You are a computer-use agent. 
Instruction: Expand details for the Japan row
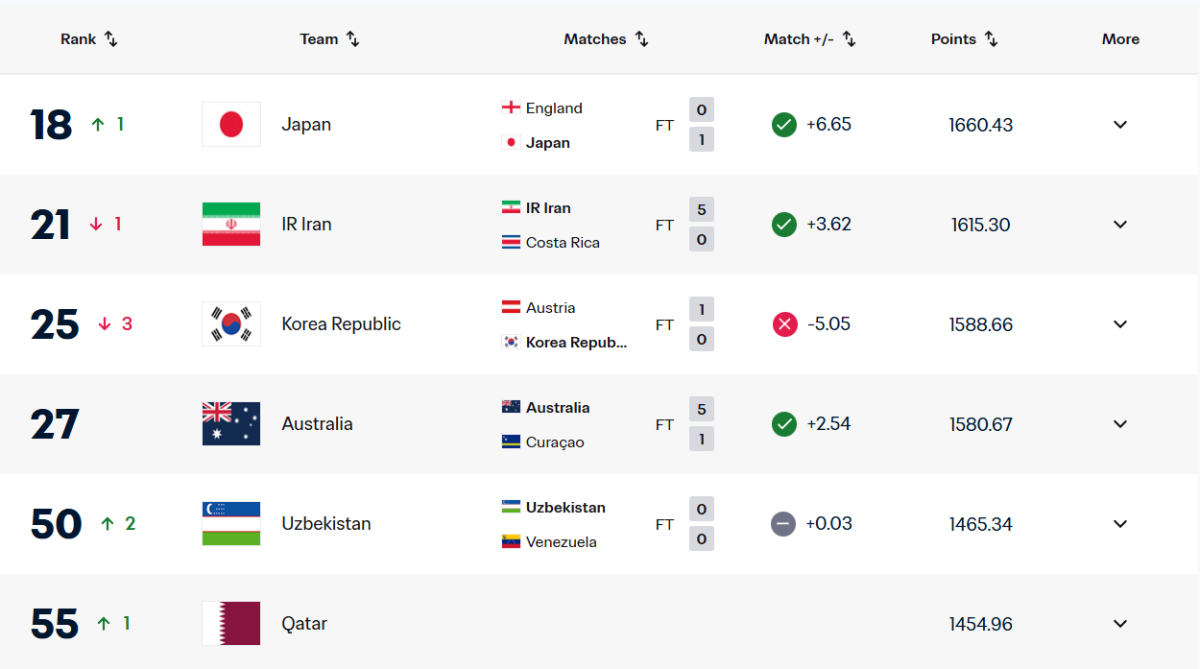tap(1119, 124)
